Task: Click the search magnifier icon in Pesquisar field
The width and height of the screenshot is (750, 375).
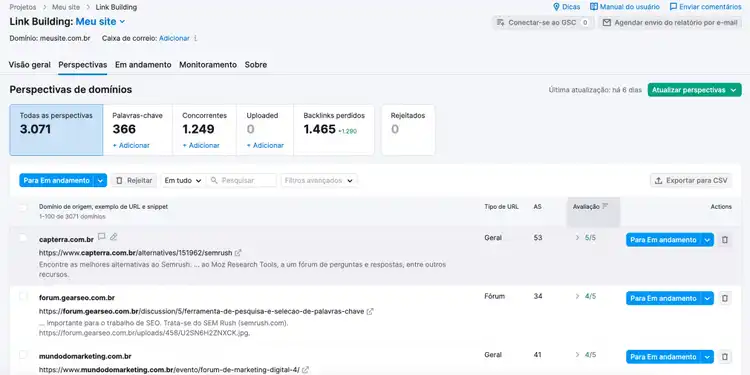Action: [x=214, y=180]
